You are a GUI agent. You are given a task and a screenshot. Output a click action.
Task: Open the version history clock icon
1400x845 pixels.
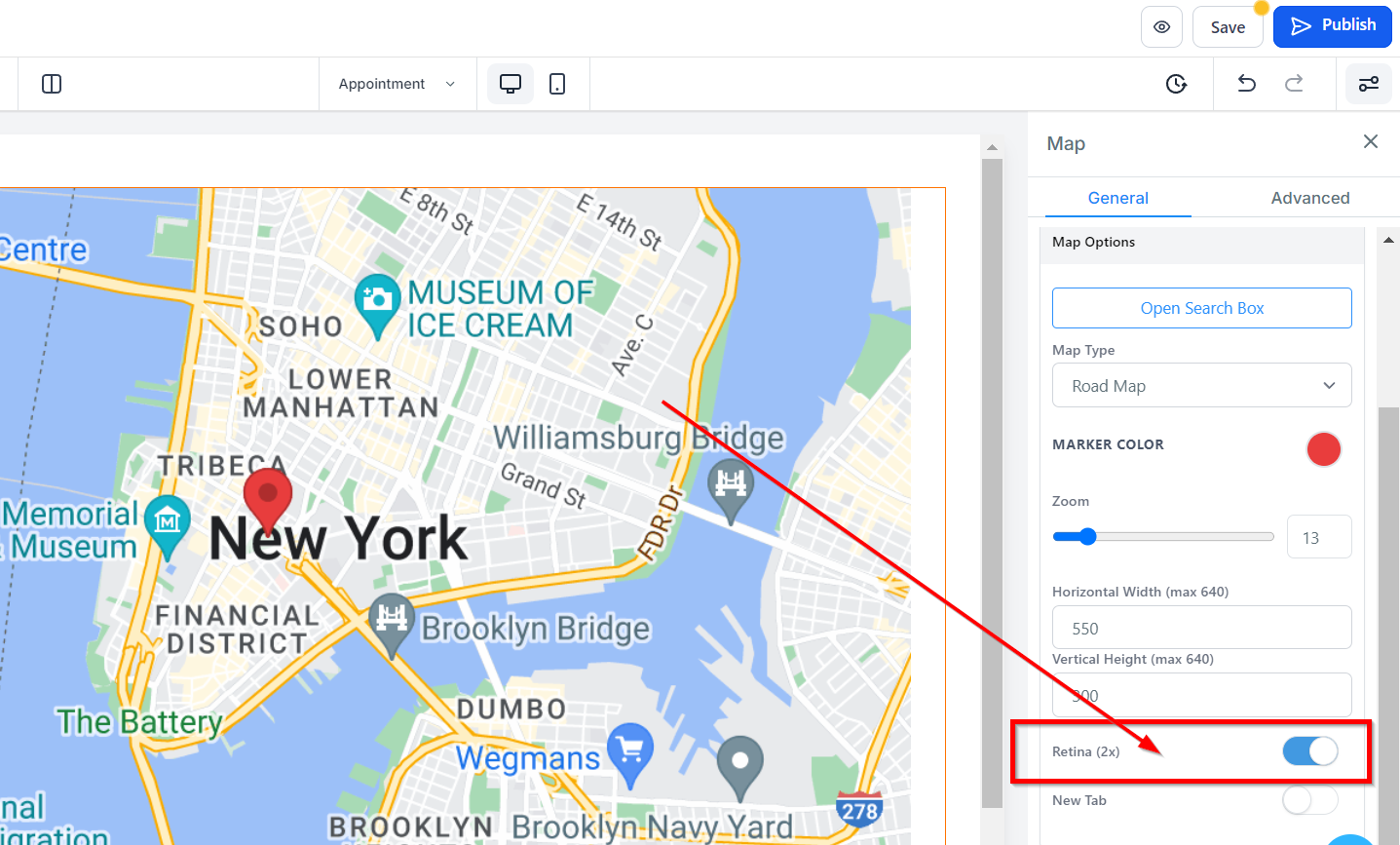pyautogui.click(x=1177, y=84)
